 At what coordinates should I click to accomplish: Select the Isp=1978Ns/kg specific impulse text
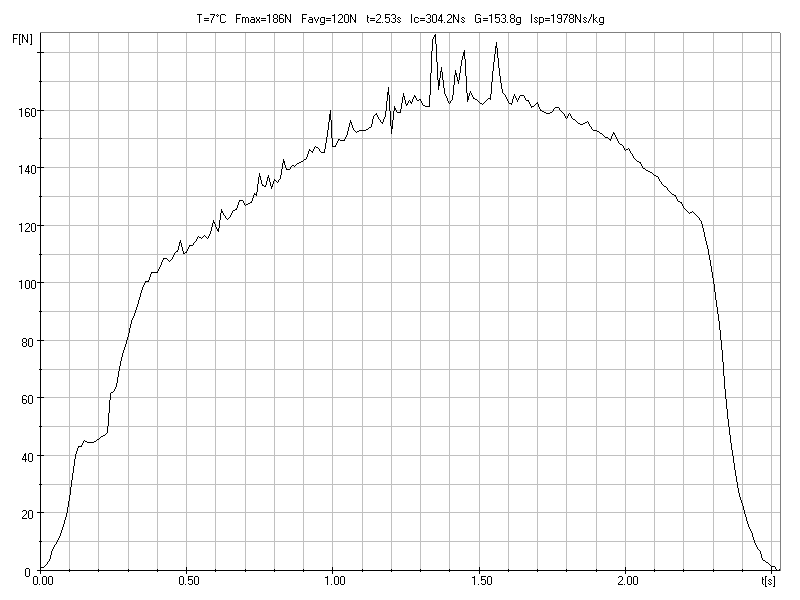(x=568, y=18)
